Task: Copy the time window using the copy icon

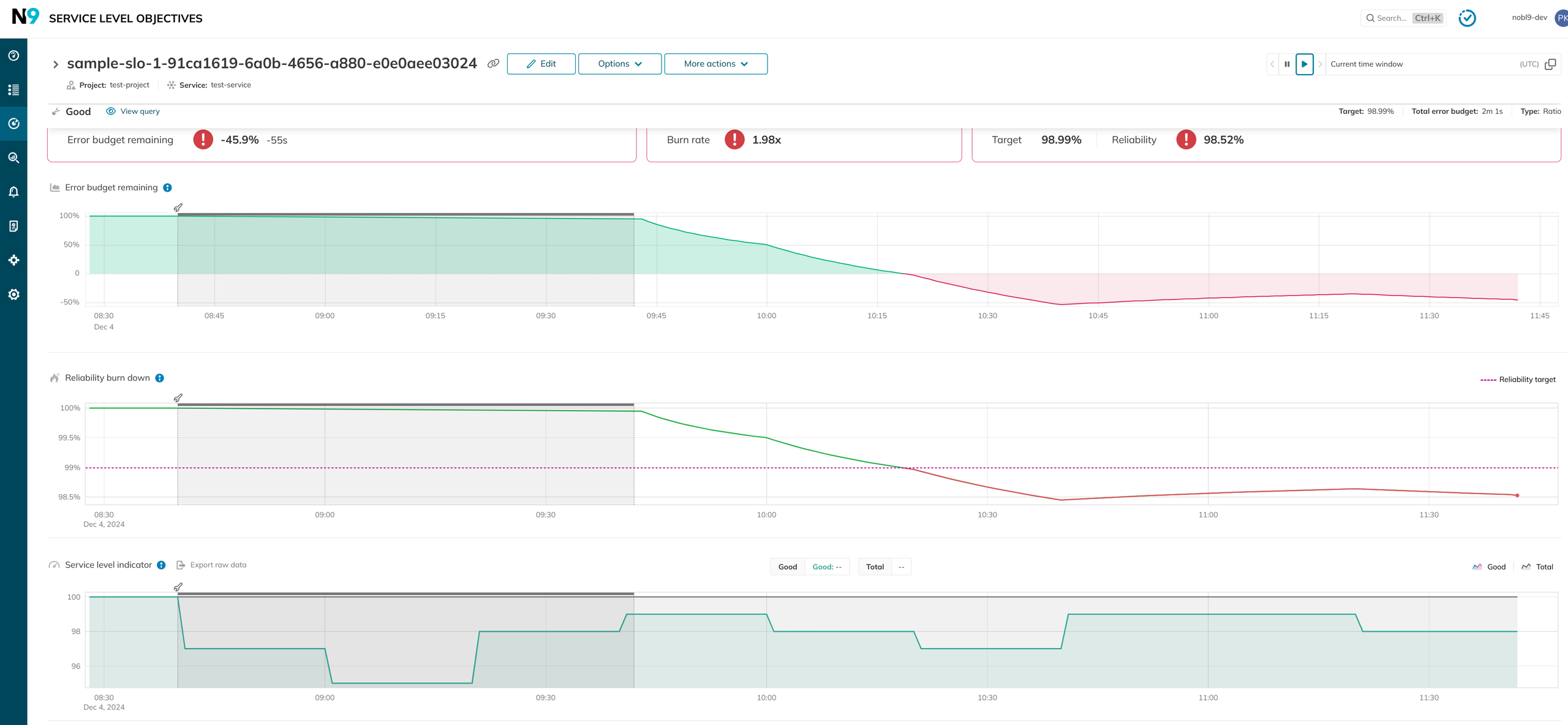Action: (x=1550, y=64)
